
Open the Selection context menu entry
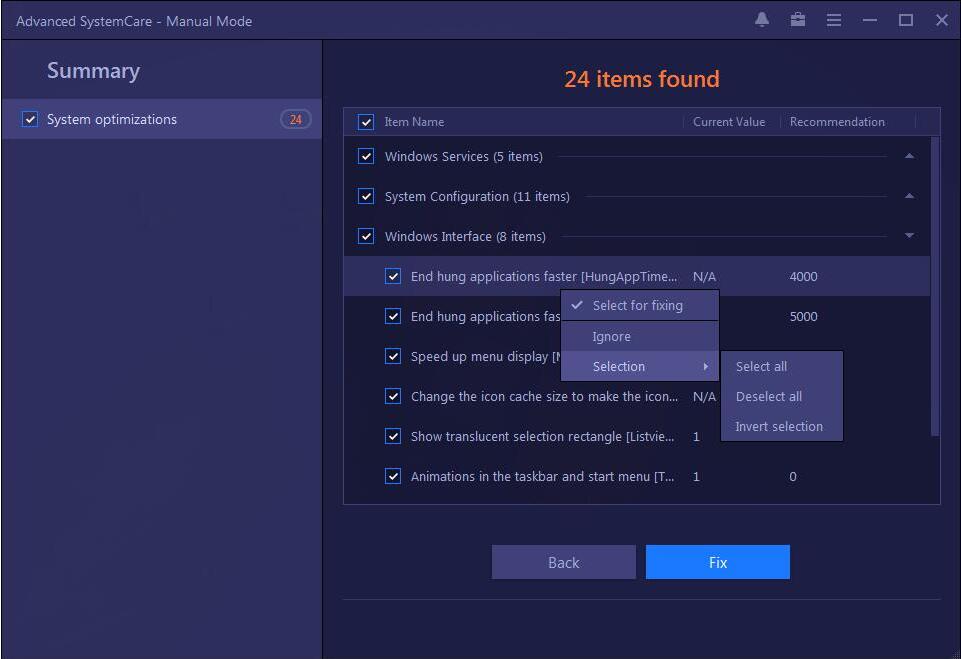(x=640, y=367)
